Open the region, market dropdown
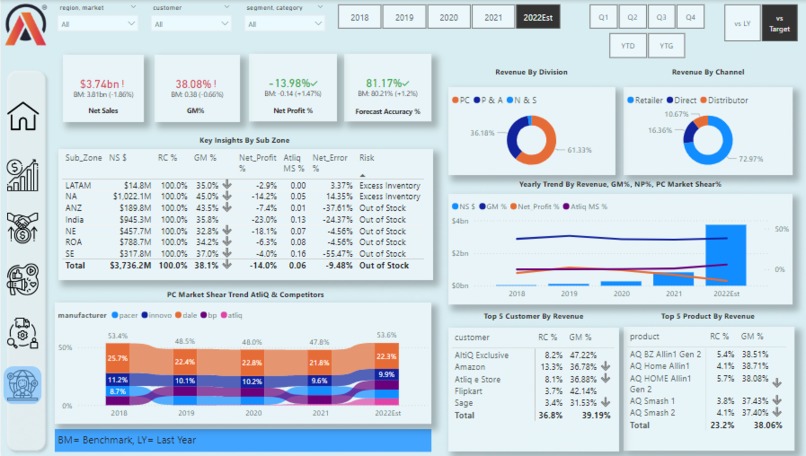This screenshot has width=806, height=456. [98, 24]
